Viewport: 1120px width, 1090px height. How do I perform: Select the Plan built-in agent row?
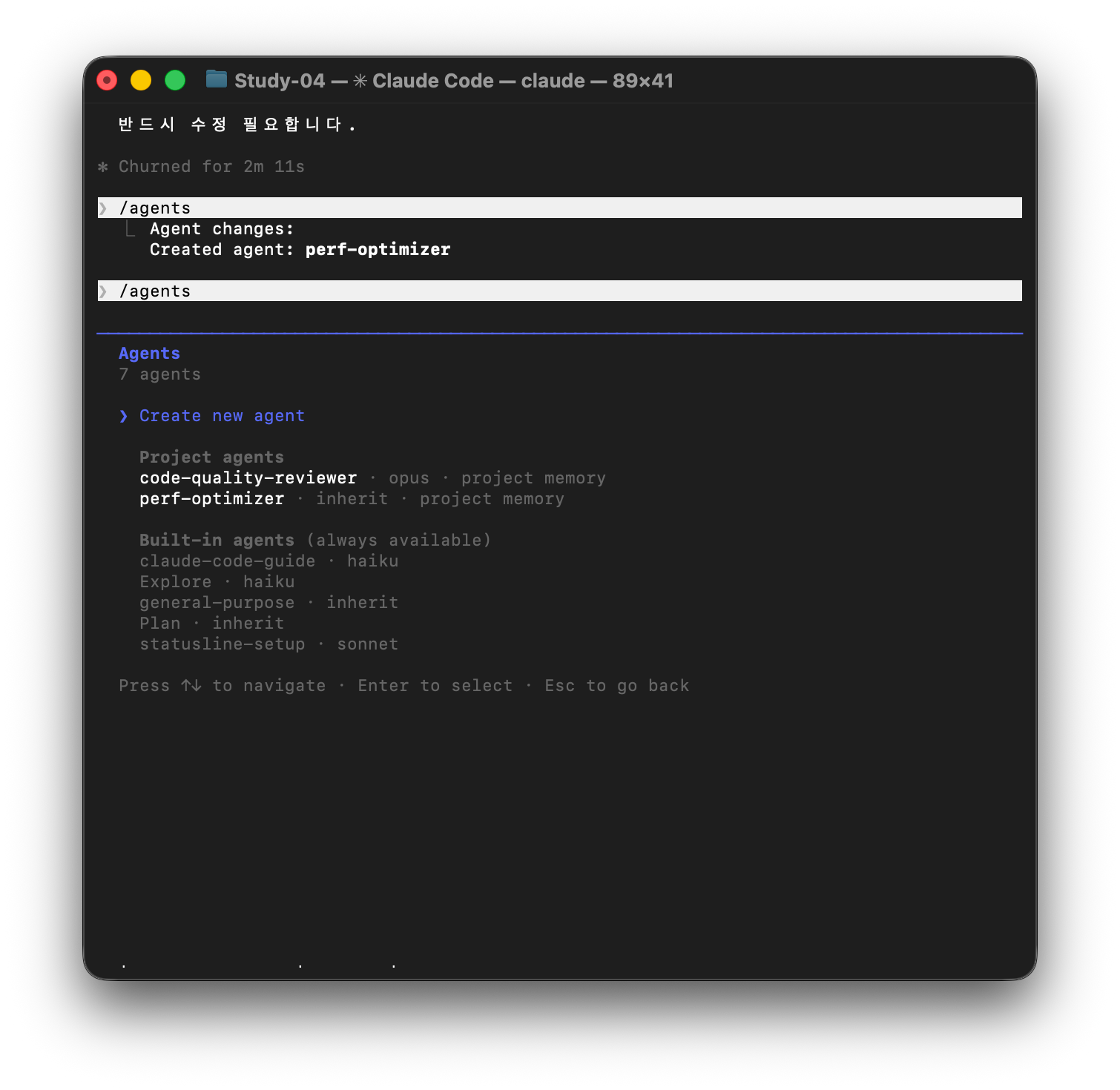211,624
